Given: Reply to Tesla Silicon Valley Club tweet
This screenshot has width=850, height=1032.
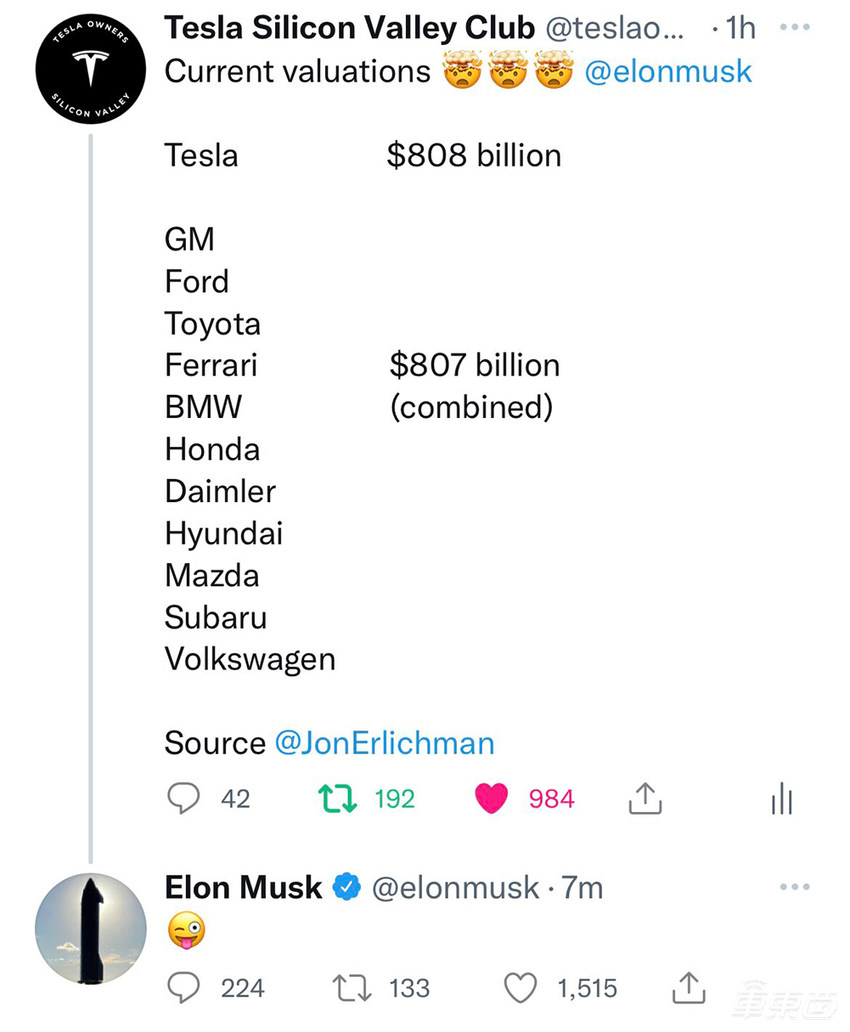Looking at the screenshot, I should (x=183, y=798).
